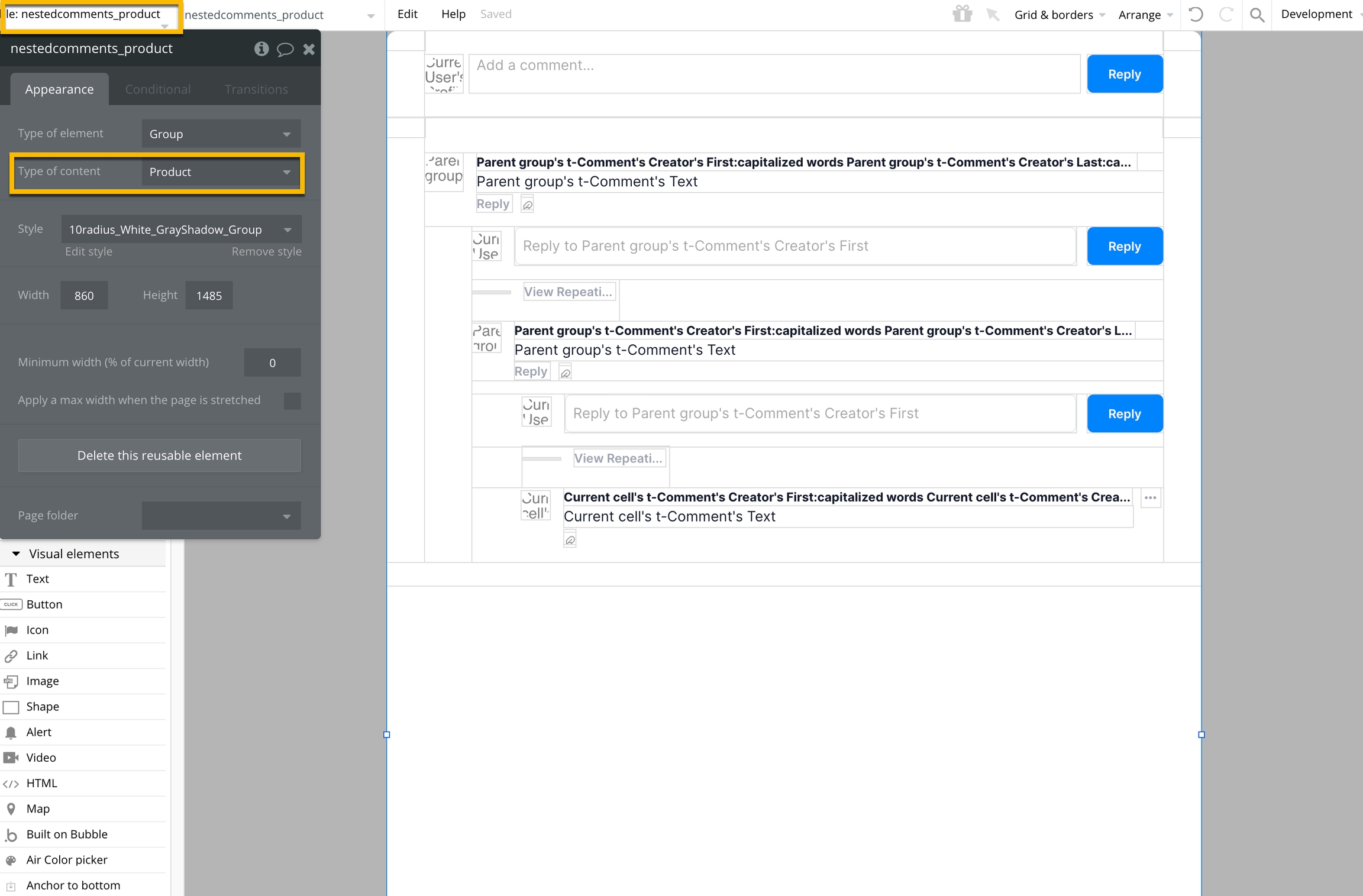Open the Page folder dropdown
Viewport: 1363px width, 896px height.
click(x=221, y=516)
